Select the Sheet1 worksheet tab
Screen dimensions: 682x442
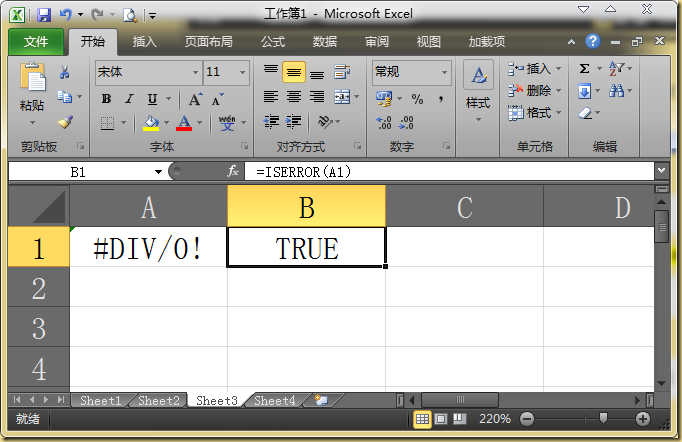pyautogui.click(x=100, y=401)
